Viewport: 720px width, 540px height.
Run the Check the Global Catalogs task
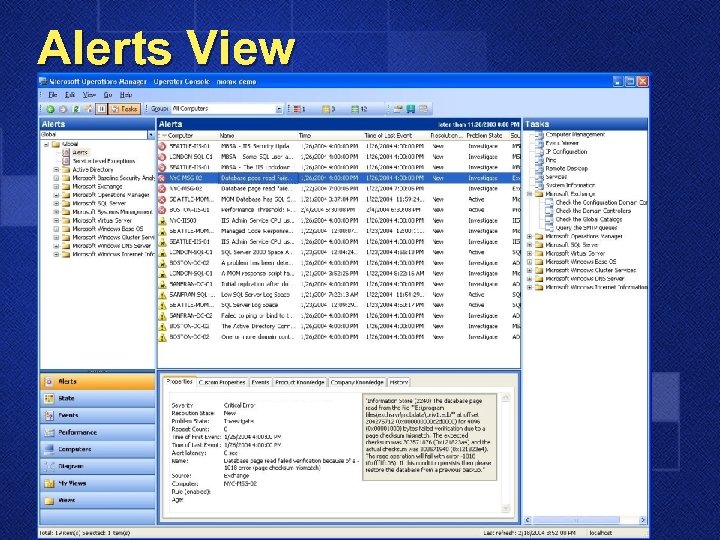(589, 219)
